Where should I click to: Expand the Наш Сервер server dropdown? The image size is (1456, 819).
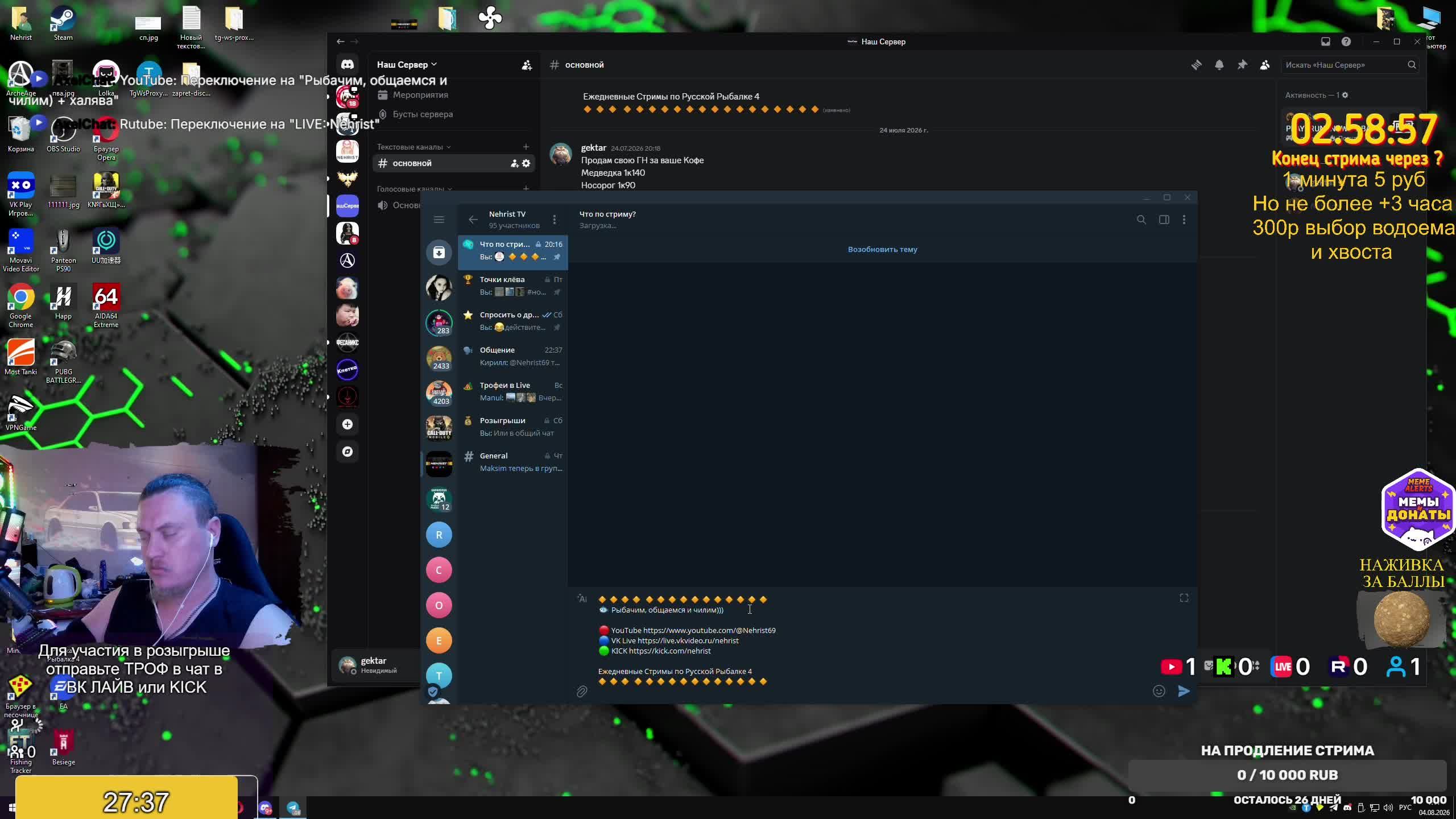click(407, 65)
